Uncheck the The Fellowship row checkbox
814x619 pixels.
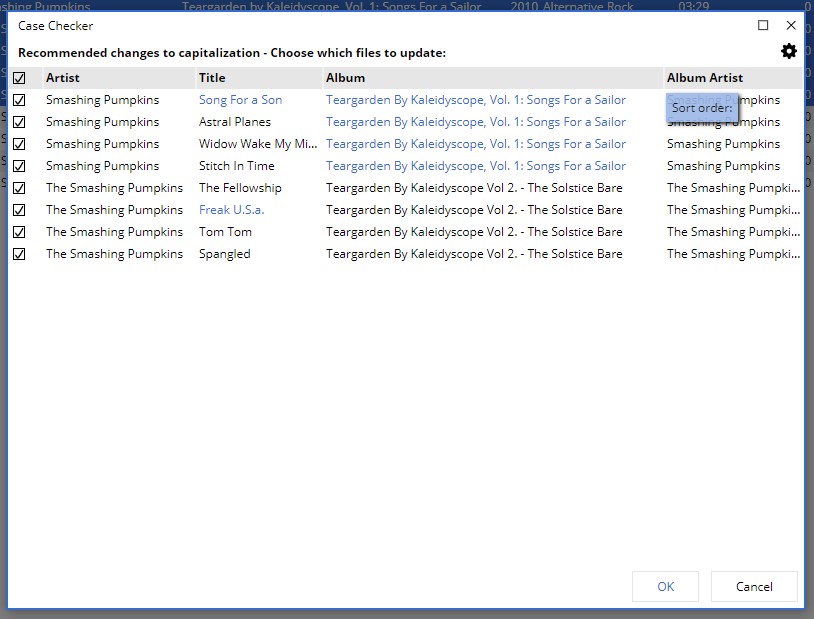coord(19,188)
